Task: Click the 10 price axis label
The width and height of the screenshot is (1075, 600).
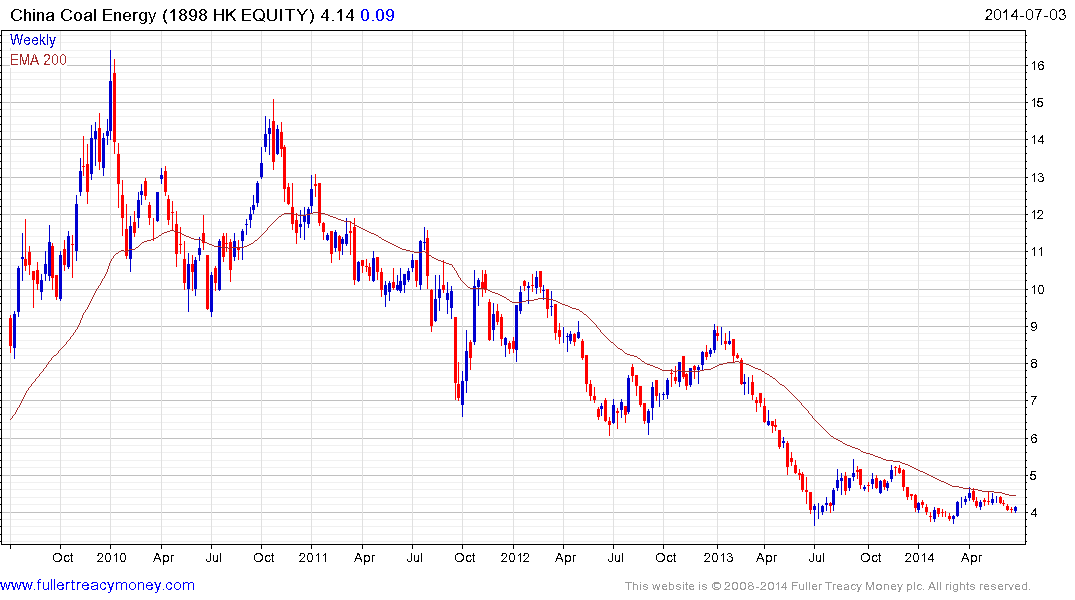Action: [1037, 289]
